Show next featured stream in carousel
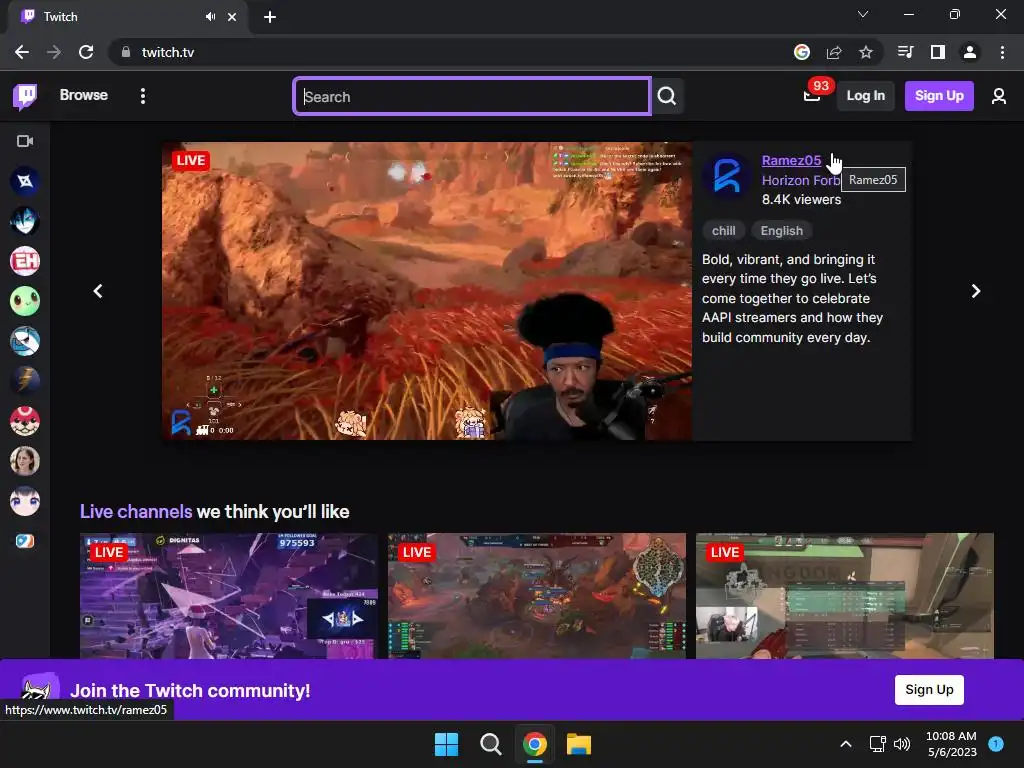 coord(976,291)
